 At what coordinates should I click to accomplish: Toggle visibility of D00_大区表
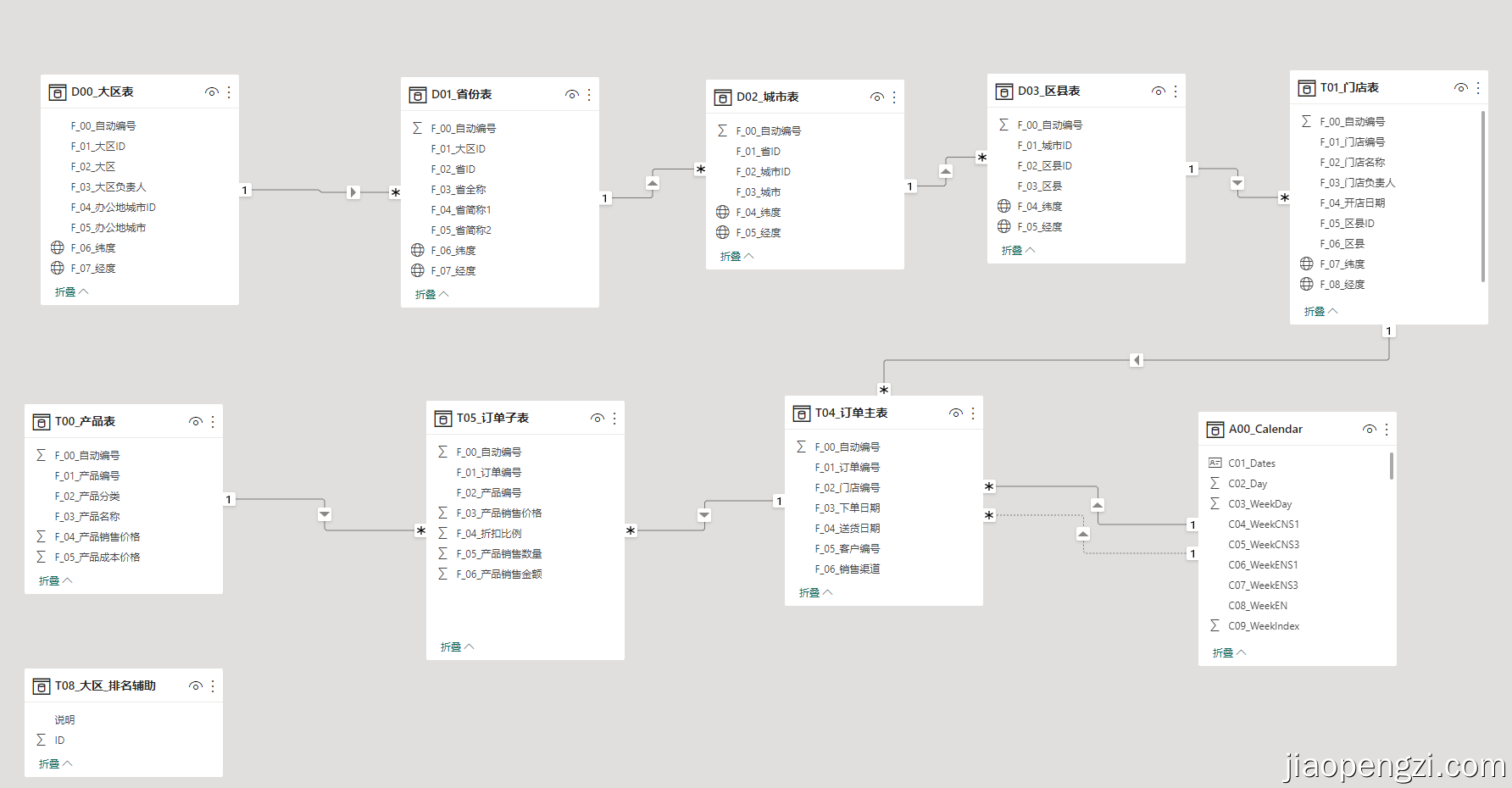212,92
